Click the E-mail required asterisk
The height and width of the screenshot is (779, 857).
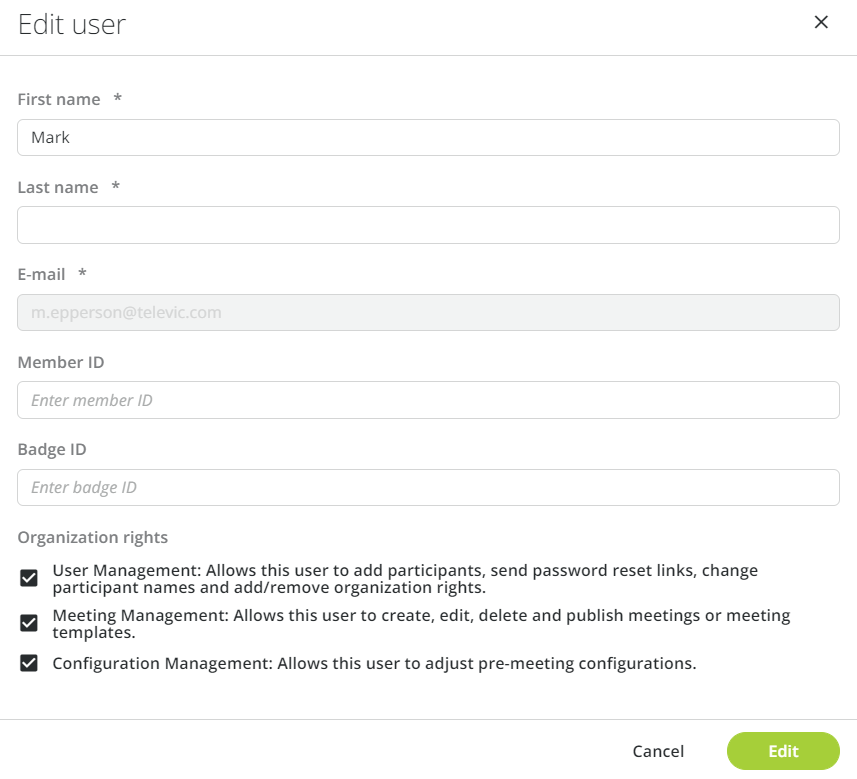pos(81,273)
